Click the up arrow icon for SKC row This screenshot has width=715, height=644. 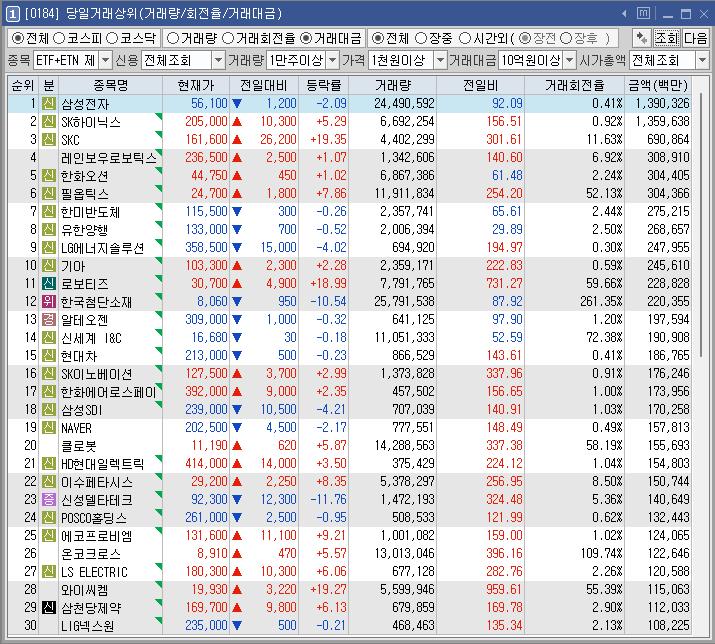point(237,140)
